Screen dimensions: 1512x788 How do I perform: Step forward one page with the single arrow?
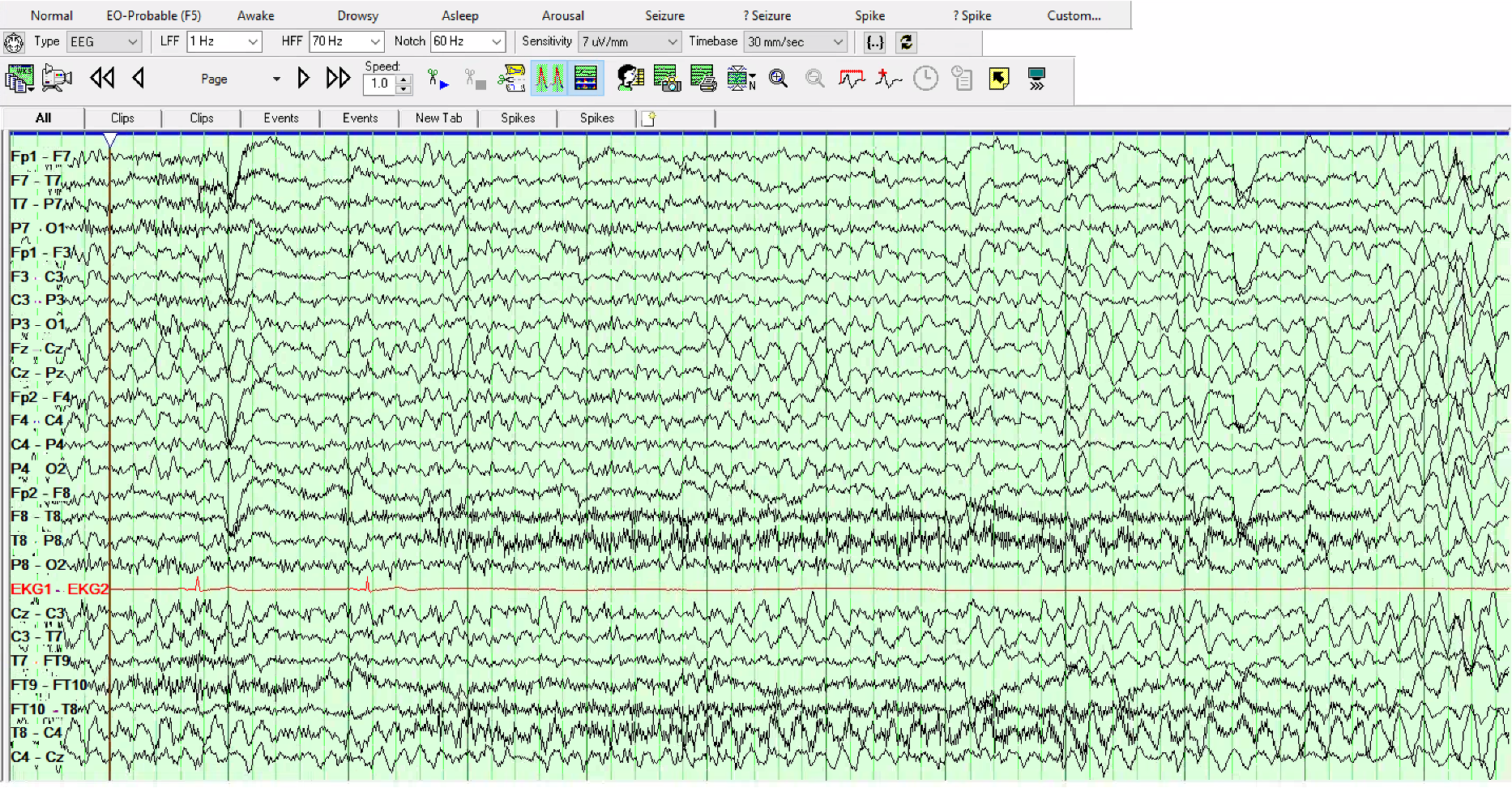click(303, 79)
